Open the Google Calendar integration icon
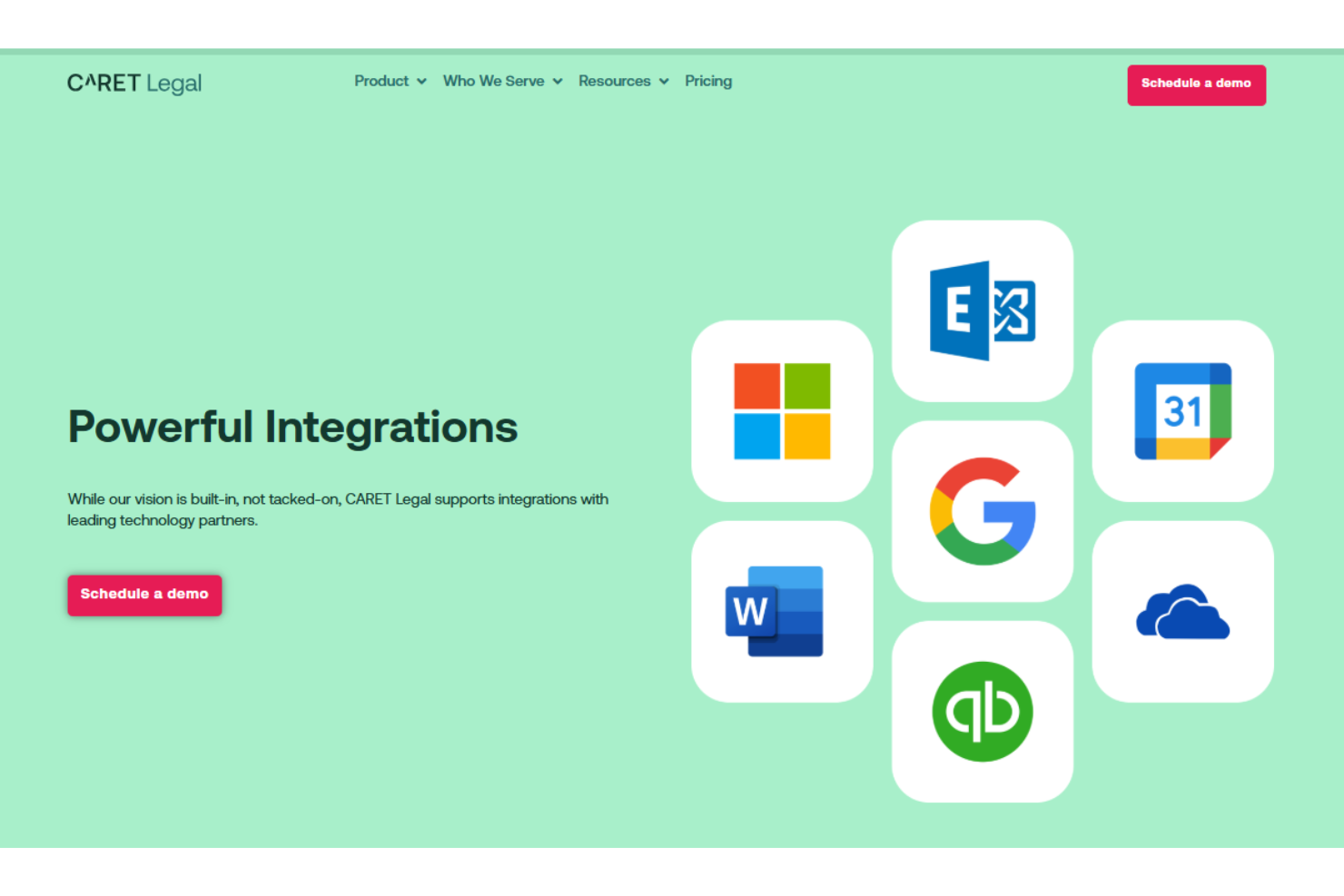Image resolution: width=1344 pixels, height=896 pixels. [1182, 411]
